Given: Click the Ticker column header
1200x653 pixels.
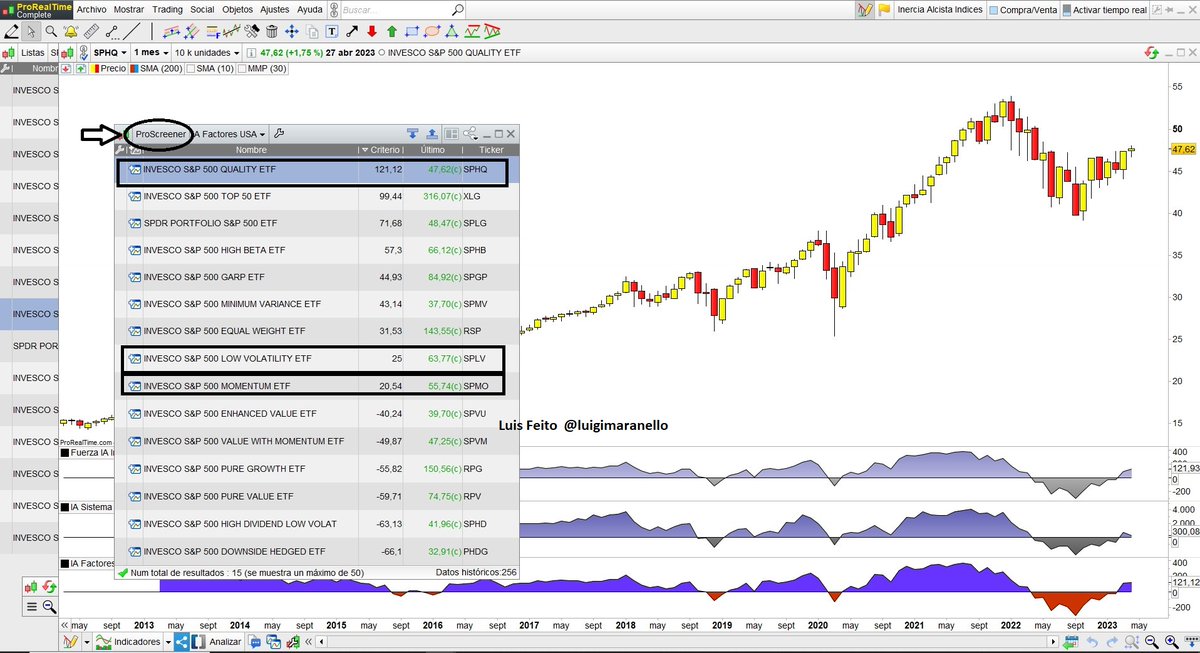Looking at the screenshot, I should pyautogui.click(x=492, y=149).
